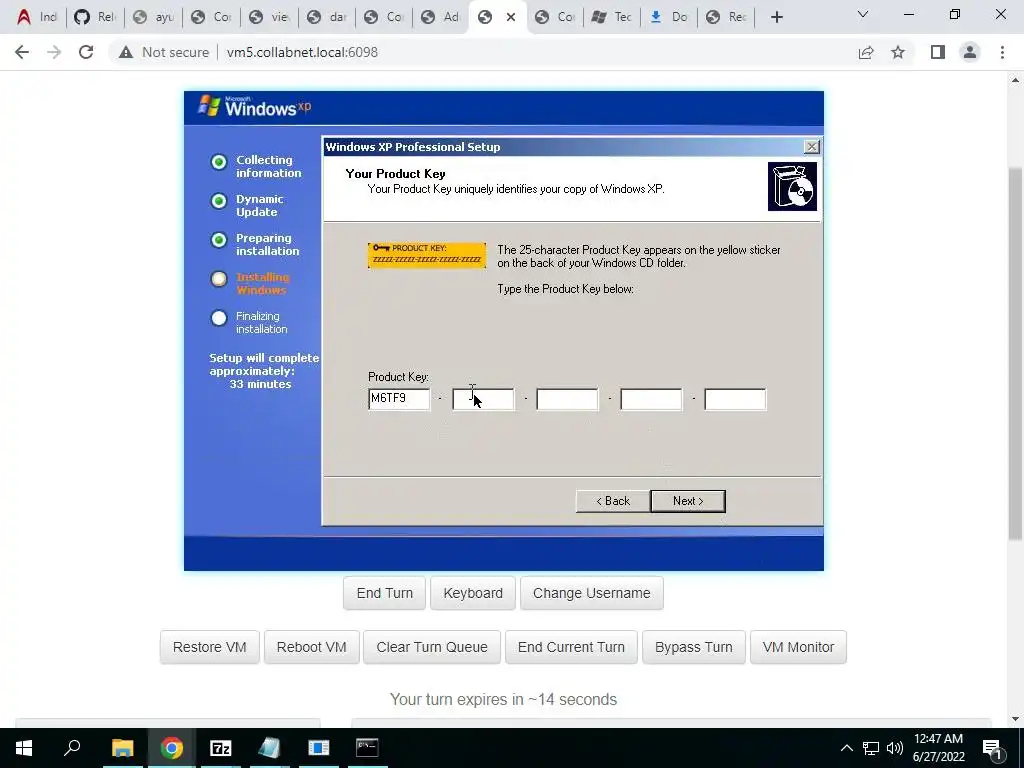This screenshot has width=1024, height=768.
Task: Click the fifth product key field
Action: point(735,399)
